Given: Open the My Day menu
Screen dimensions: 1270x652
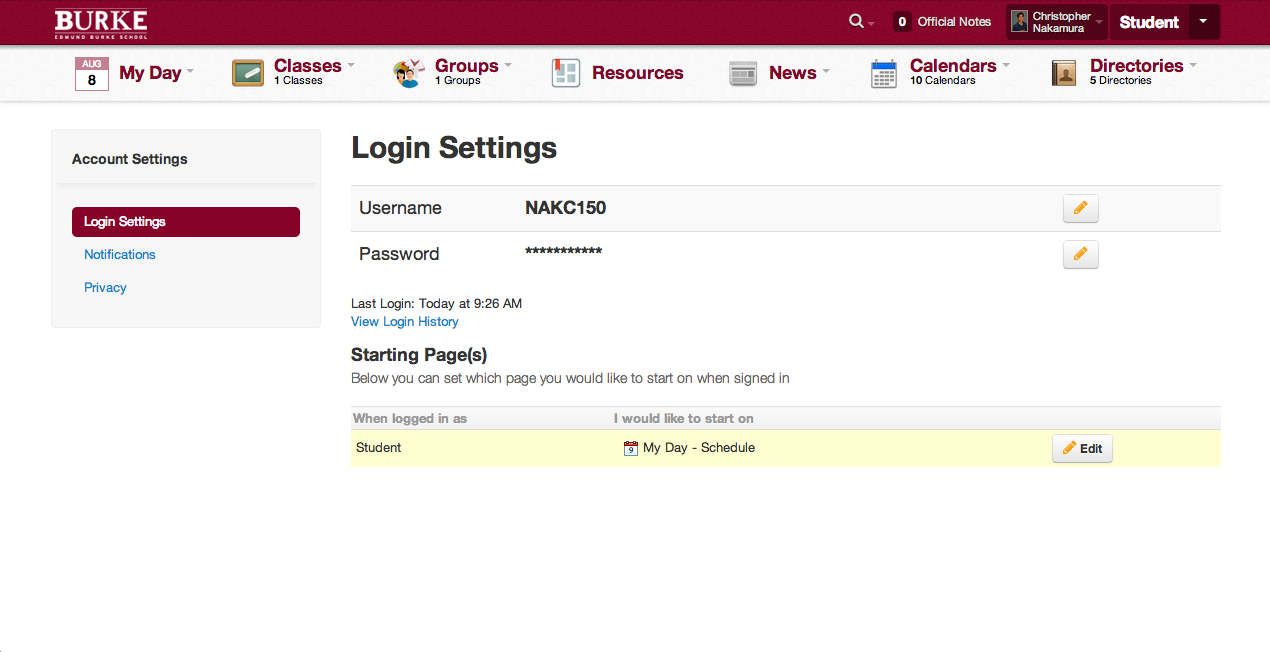Looking at the screenshot, I should 150,73.
